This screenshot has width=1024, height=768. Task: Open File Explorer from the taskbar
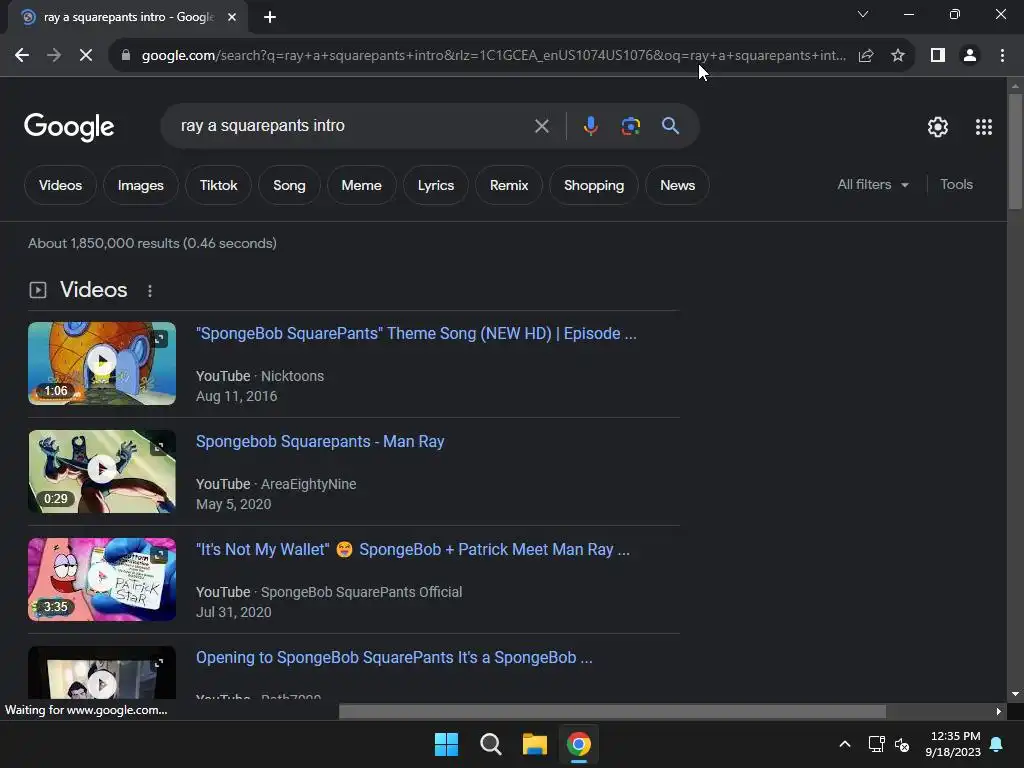534,744
